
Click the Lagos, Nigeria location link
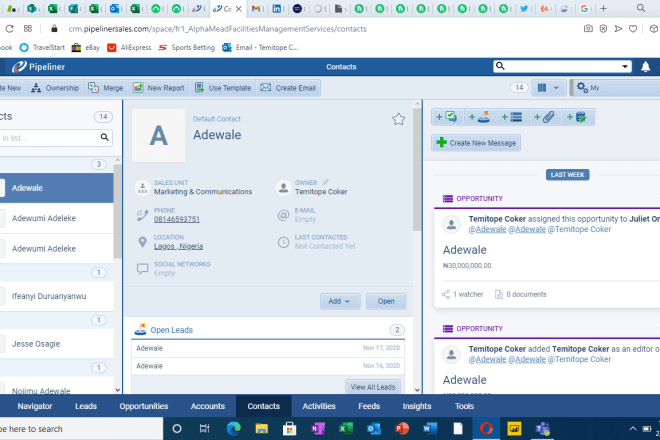pyautogui.click(x=178, y=246)
